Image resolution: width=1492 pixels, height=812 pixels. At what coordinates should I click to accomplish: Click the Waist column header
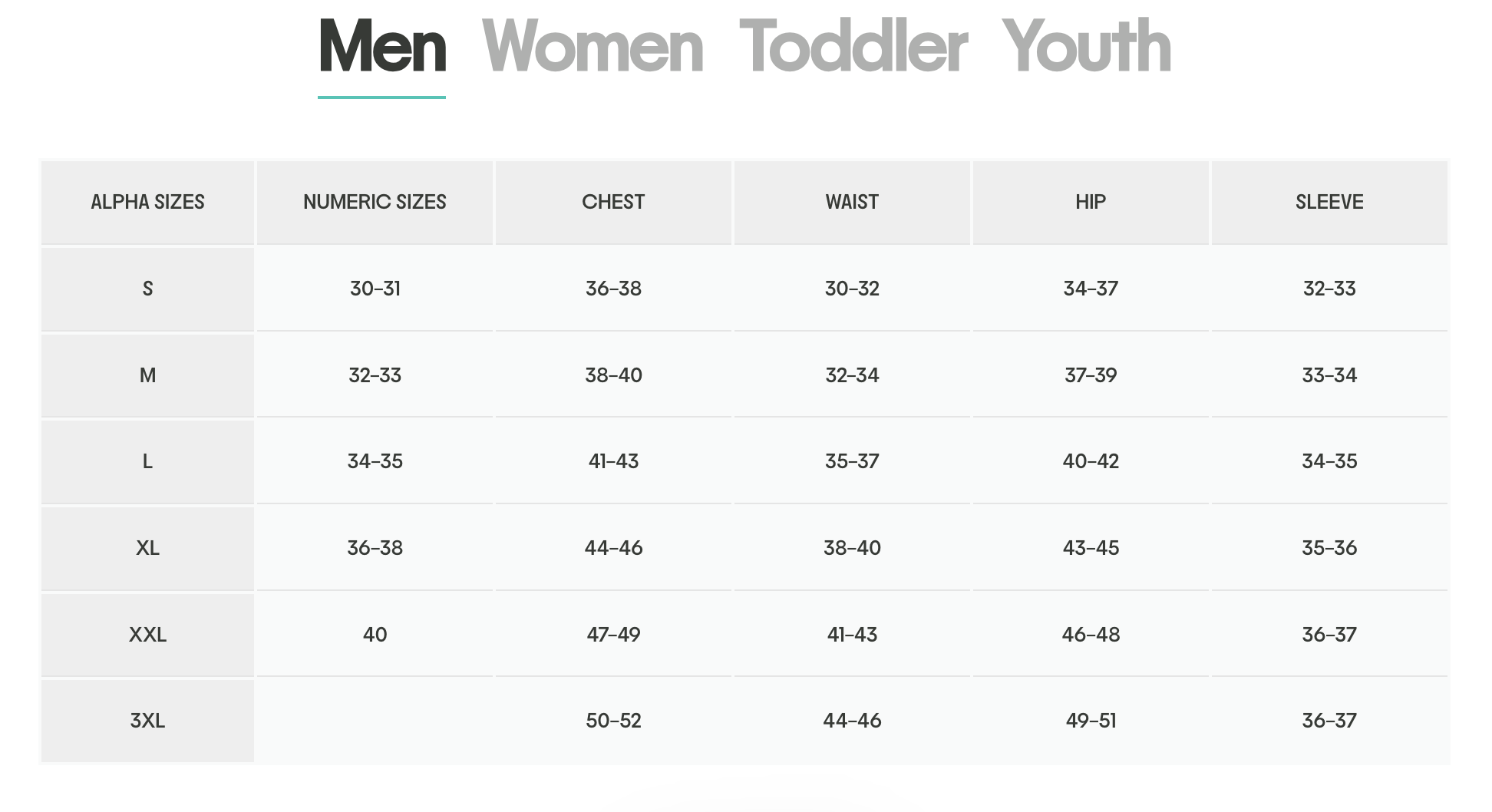coord(852,202)
